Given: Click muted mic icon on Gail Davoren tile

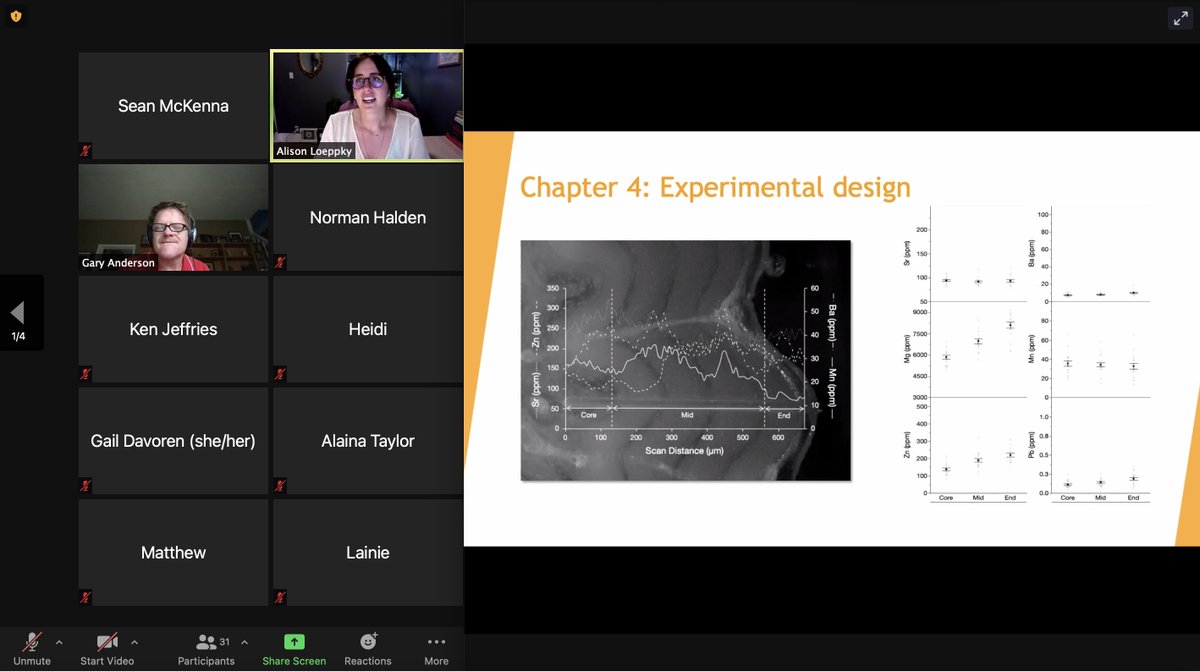Looking at the screenshot, I should tap(86, 487).
